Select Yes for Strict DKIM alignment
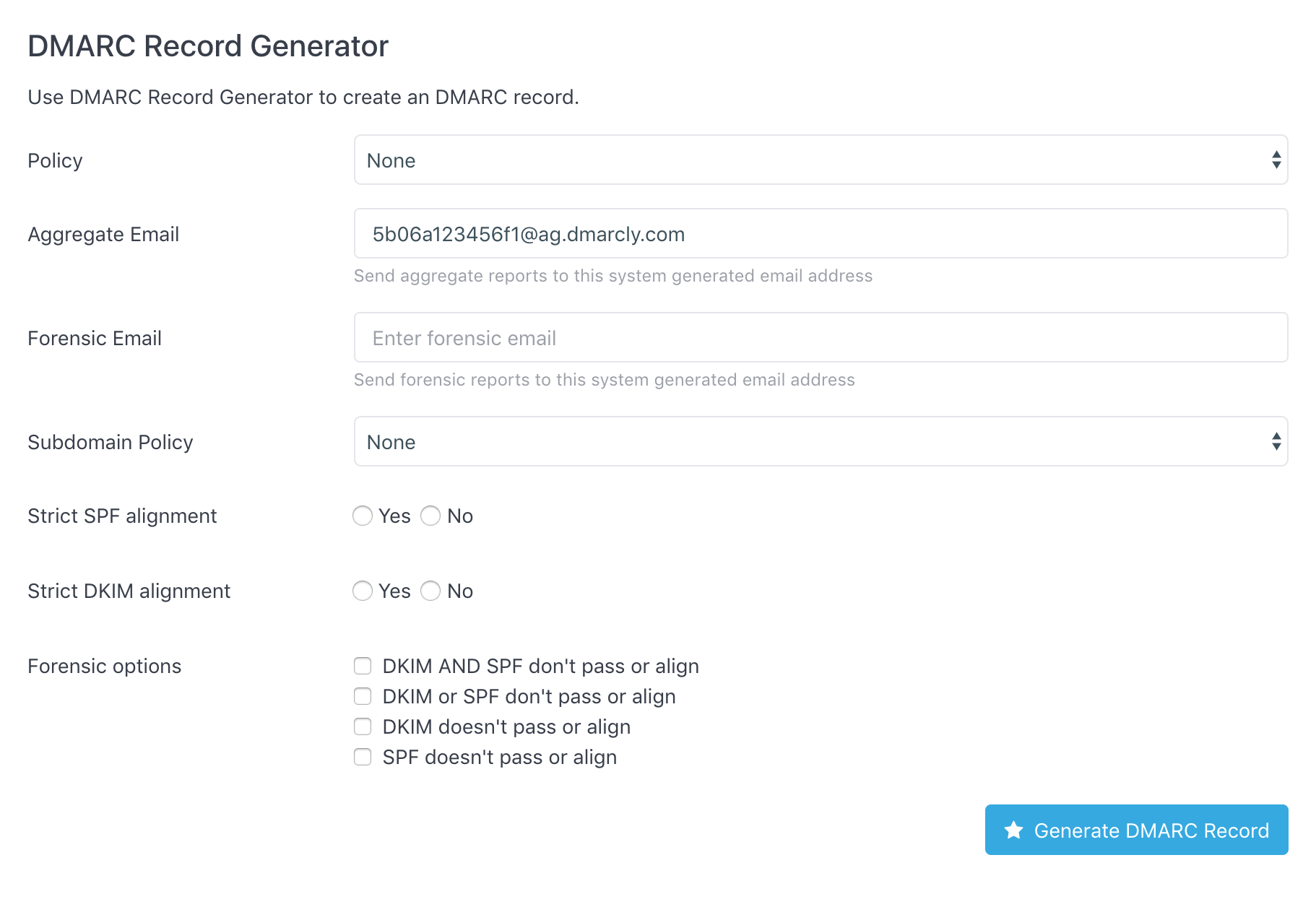The image size is (1316, 907). tap(363, 591)
